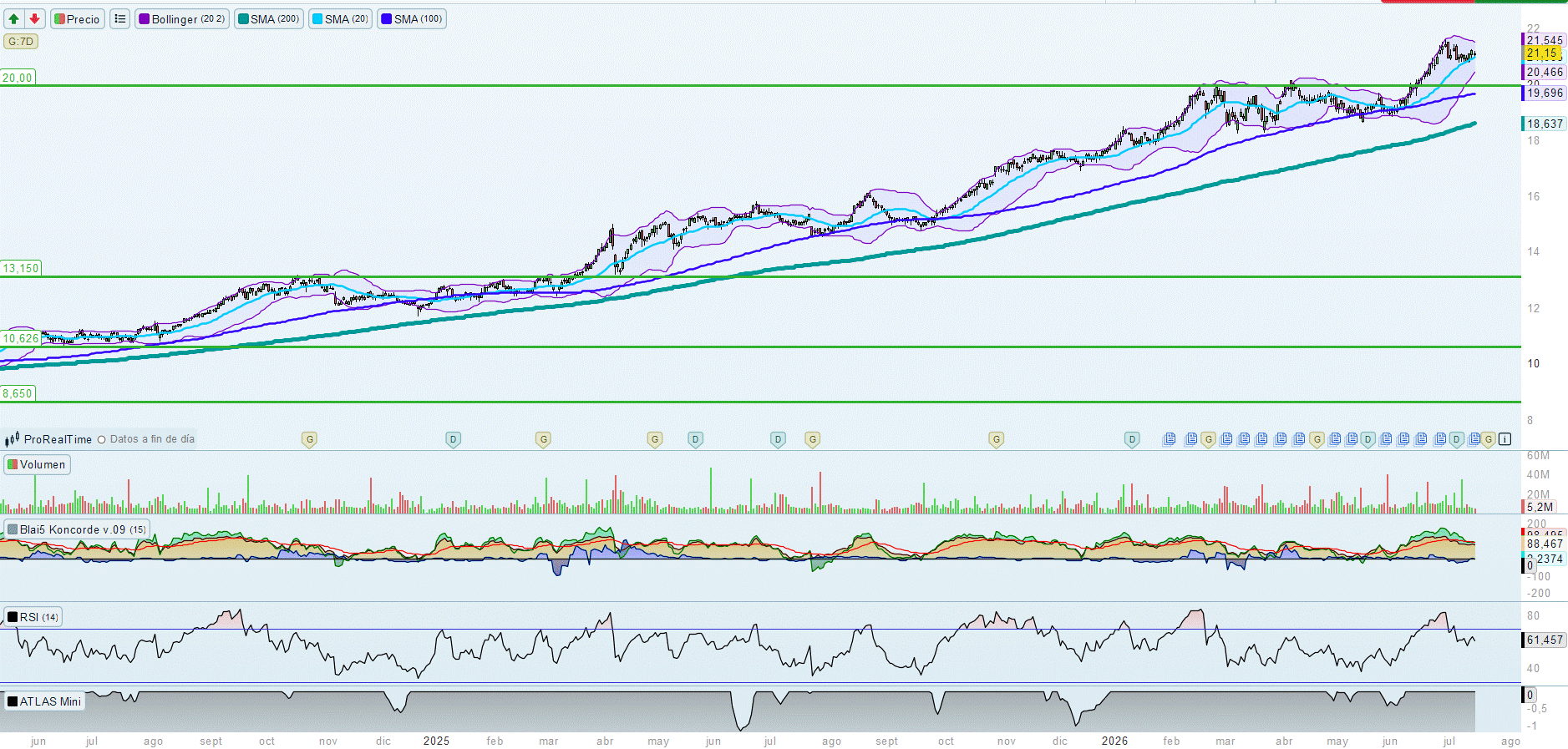
Task: Click the G marker between April and May 2026
Action: (x=1317, y=439)
